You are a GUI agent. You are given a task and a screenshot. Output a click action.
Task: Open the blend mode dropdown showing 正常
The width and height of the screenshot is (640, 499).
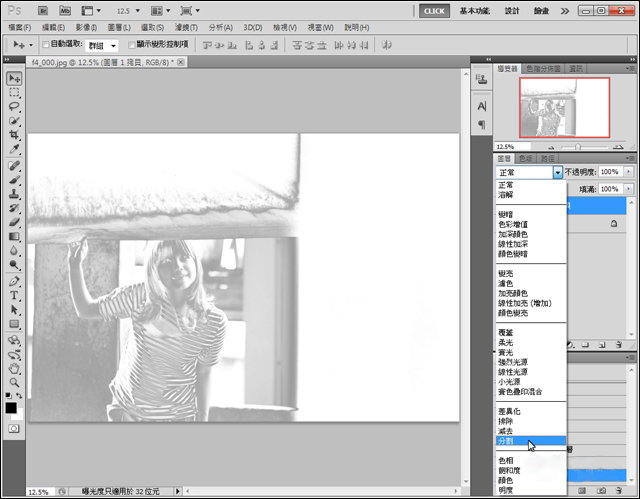point(529,172)
